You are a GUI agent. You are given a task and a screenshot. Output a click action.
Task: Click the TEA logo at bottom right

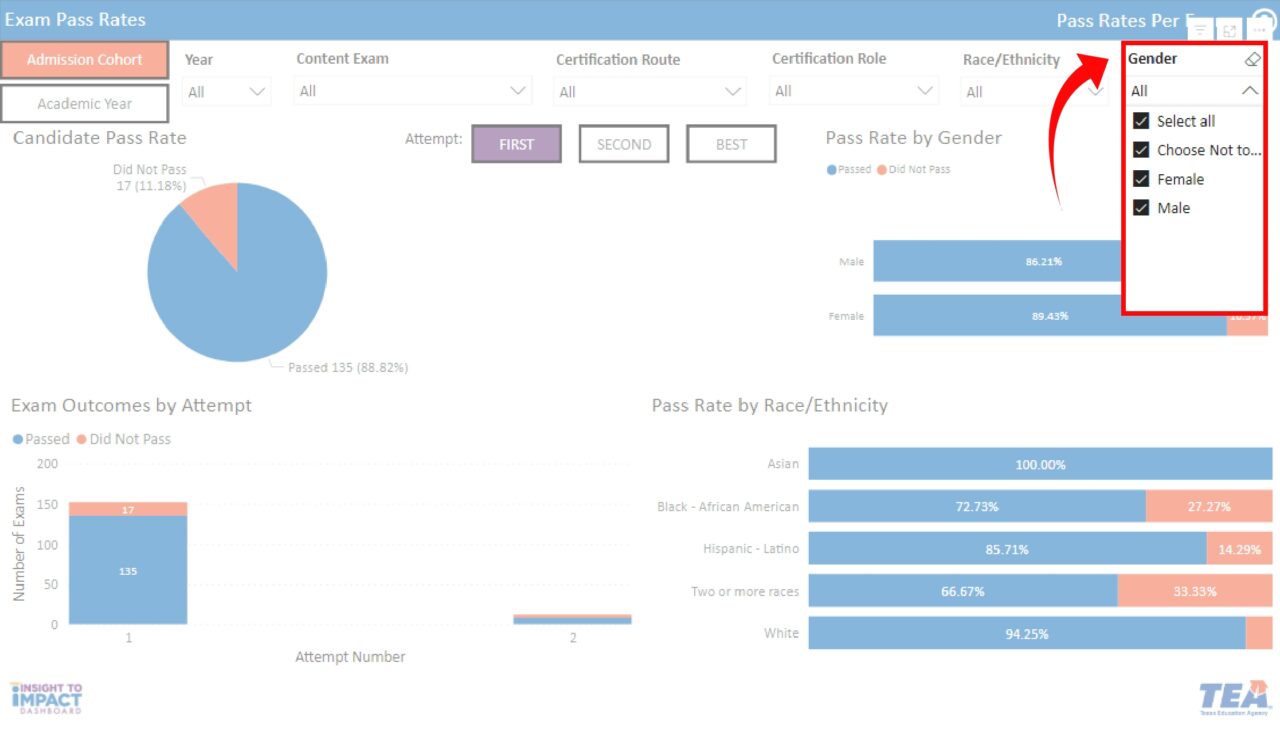[x=1234, y=697]
